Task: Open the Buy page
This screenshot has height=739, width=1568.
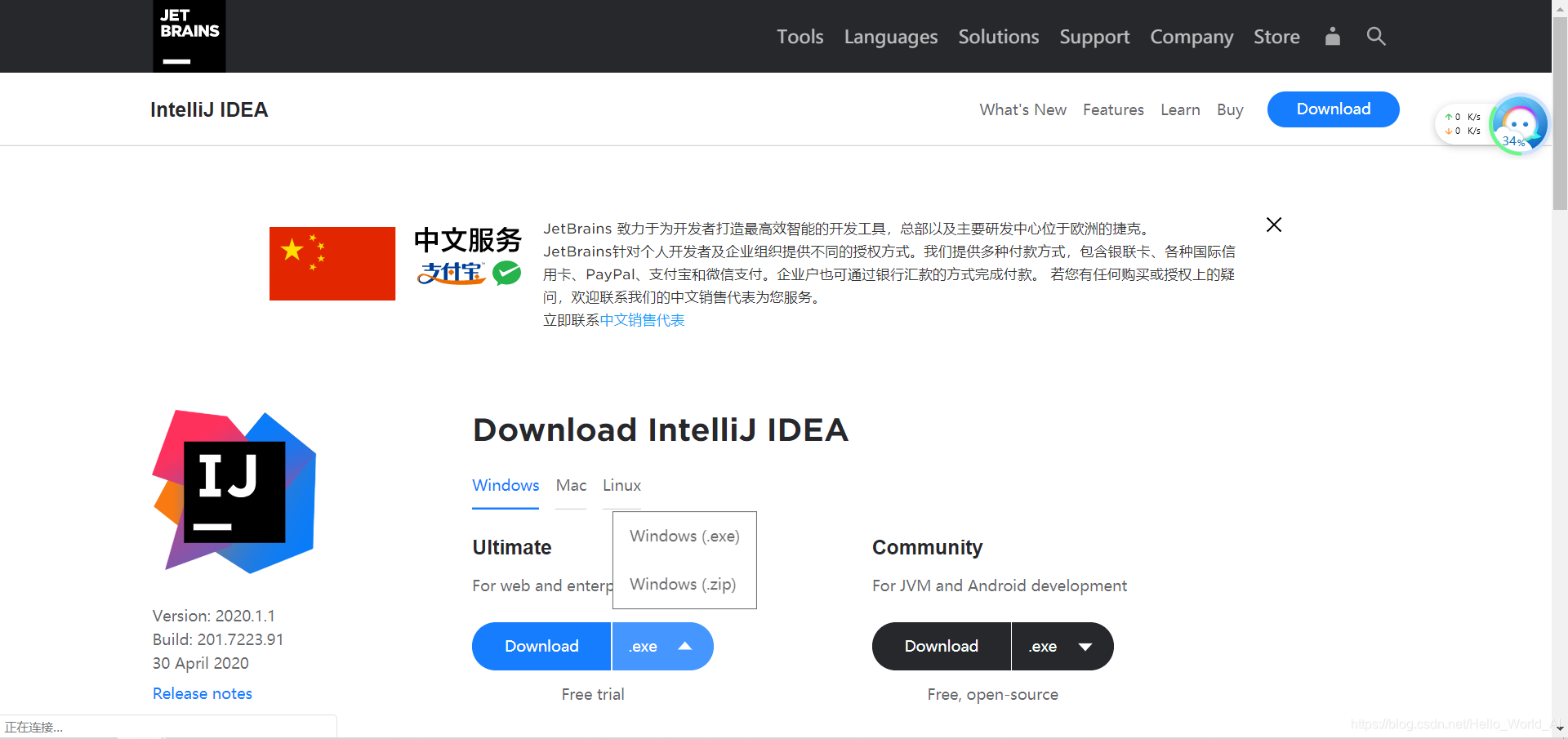Action: pyautogui.click(x=1230, y=109)
